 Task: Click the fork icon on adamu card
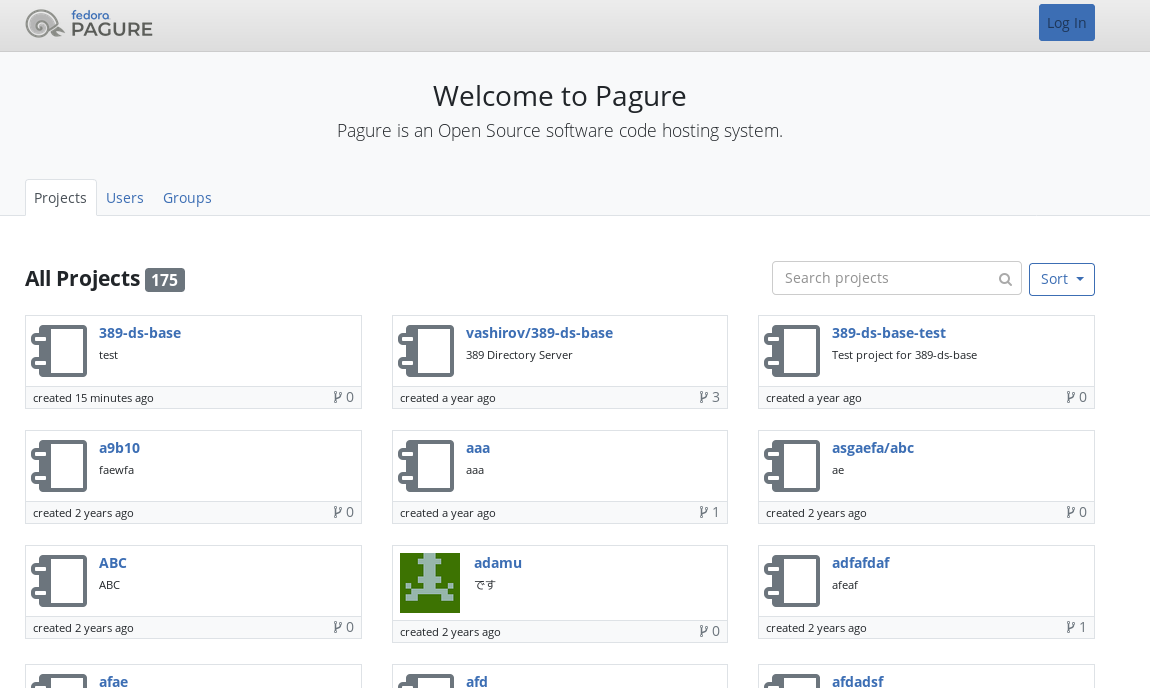tap(703, 632)
